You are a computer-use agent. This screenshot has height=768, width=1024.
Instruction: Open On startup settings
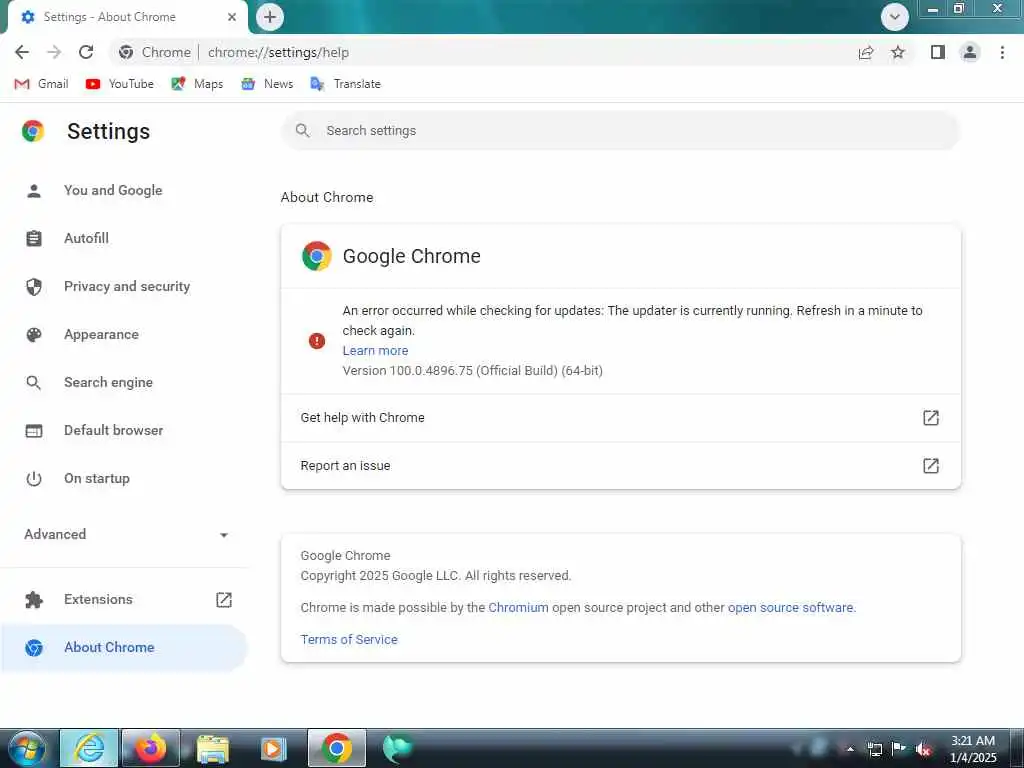[x=124, y=479]
